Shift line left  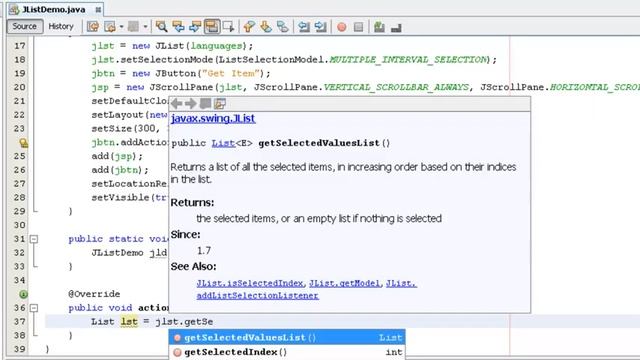(x=304, y=27)
